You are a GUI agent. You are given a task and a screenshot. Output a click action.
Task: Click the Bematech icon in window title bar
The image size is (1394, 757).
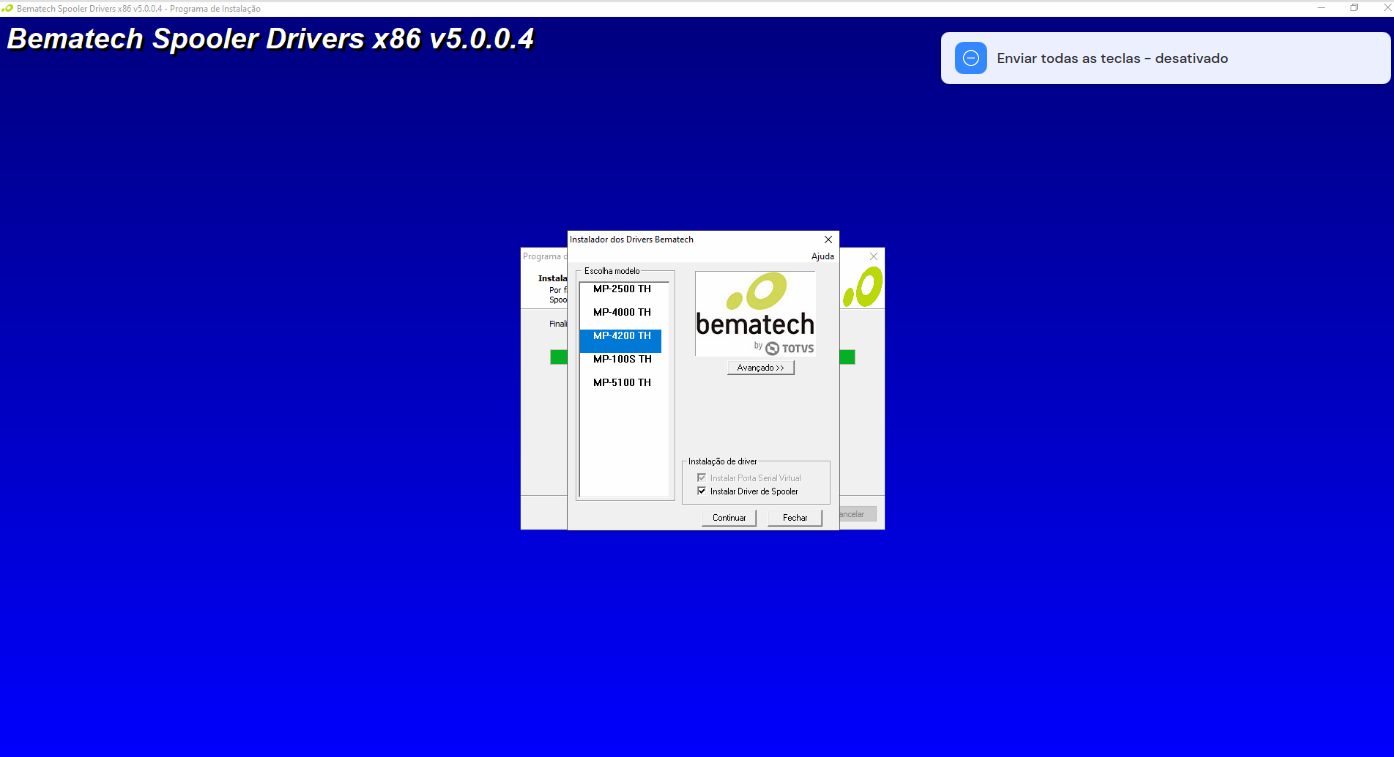[8, 8]
